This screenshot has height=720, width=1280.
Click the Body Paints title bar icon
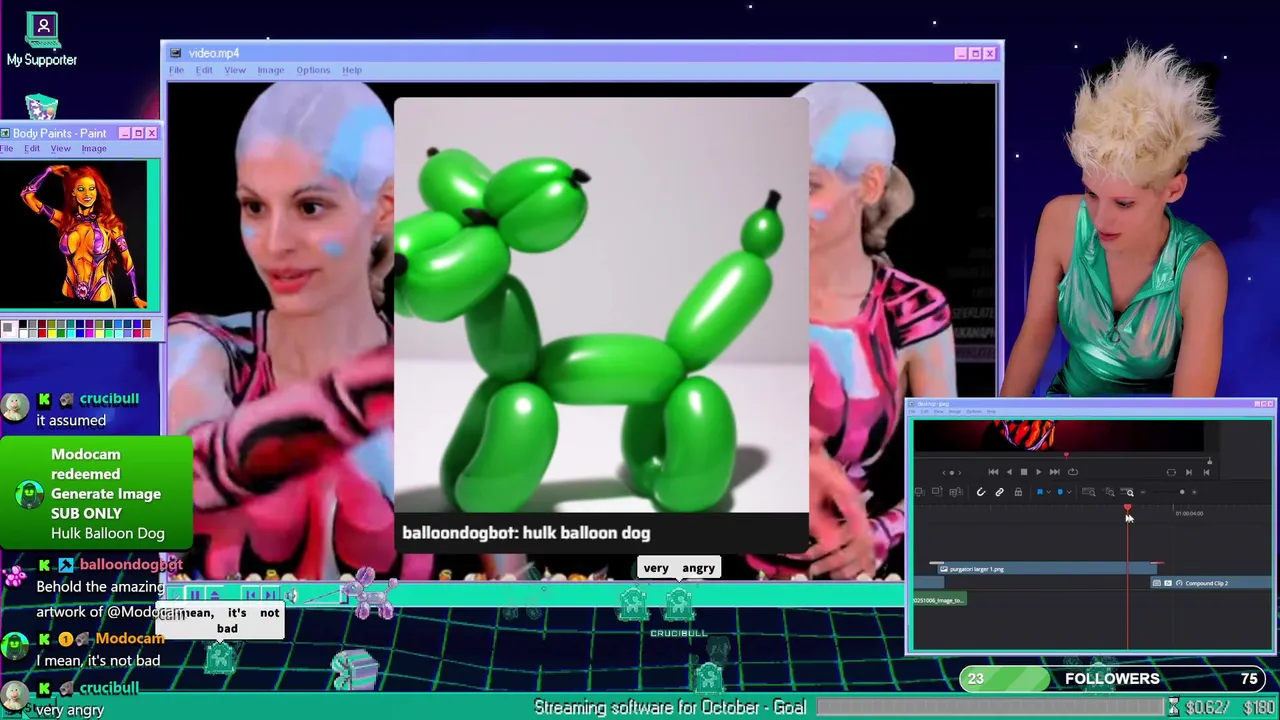[5, 133]
